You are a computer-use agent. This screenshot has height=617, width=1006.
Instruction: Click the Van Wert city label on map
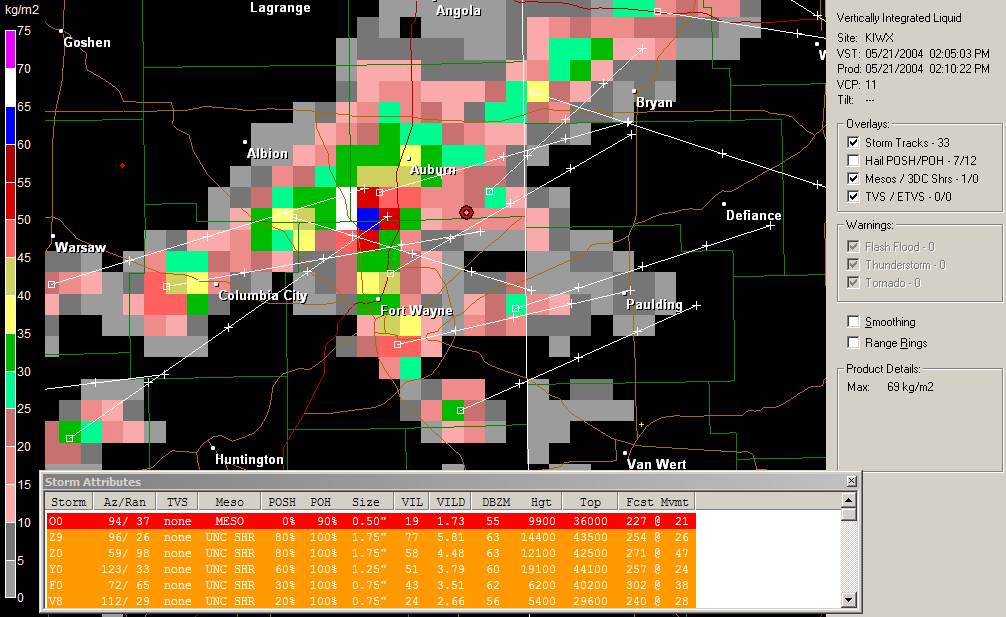pos(656,464)
